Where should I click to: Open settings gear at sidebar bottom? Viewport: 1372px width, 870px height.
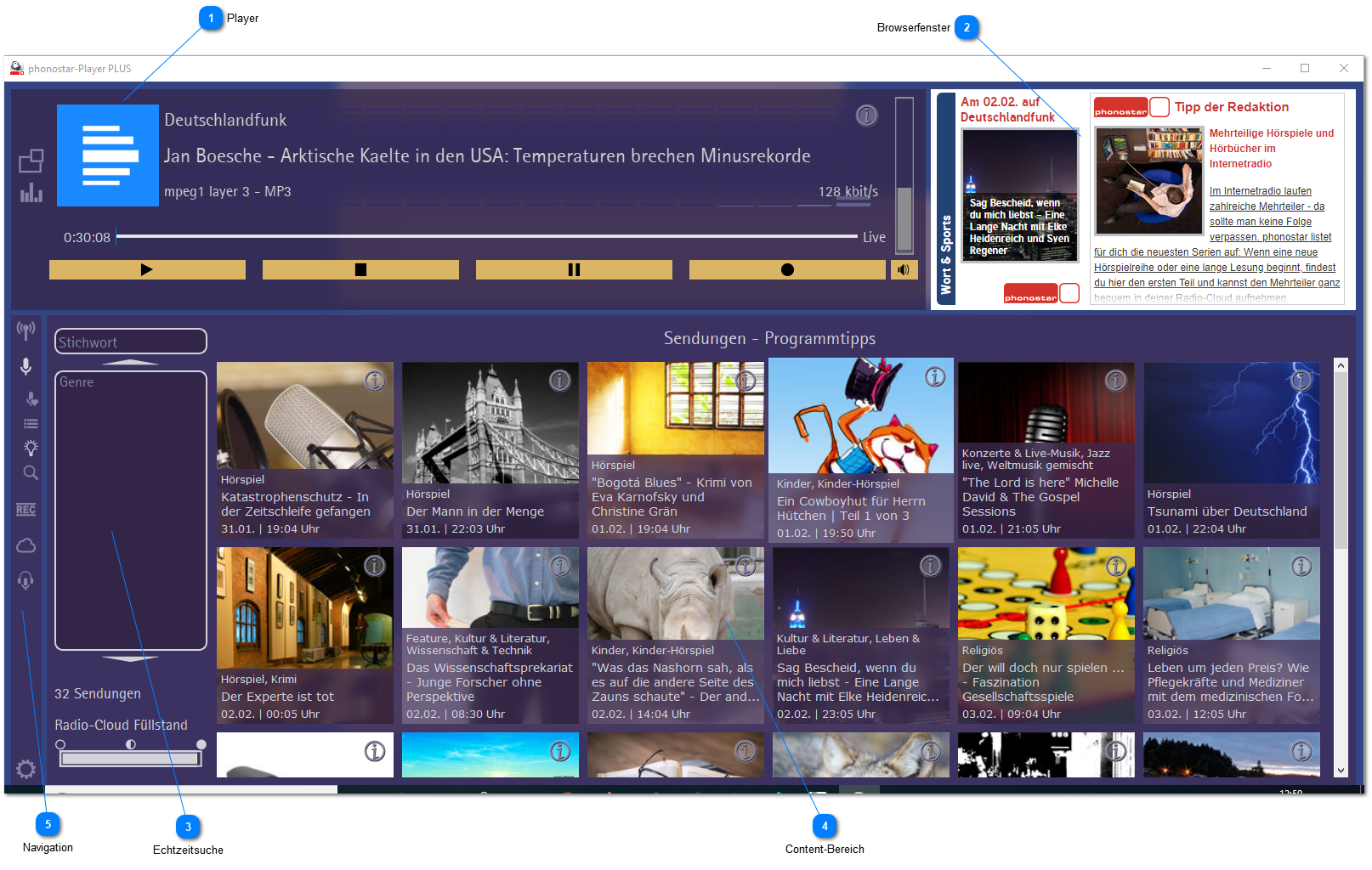[26, 769]
